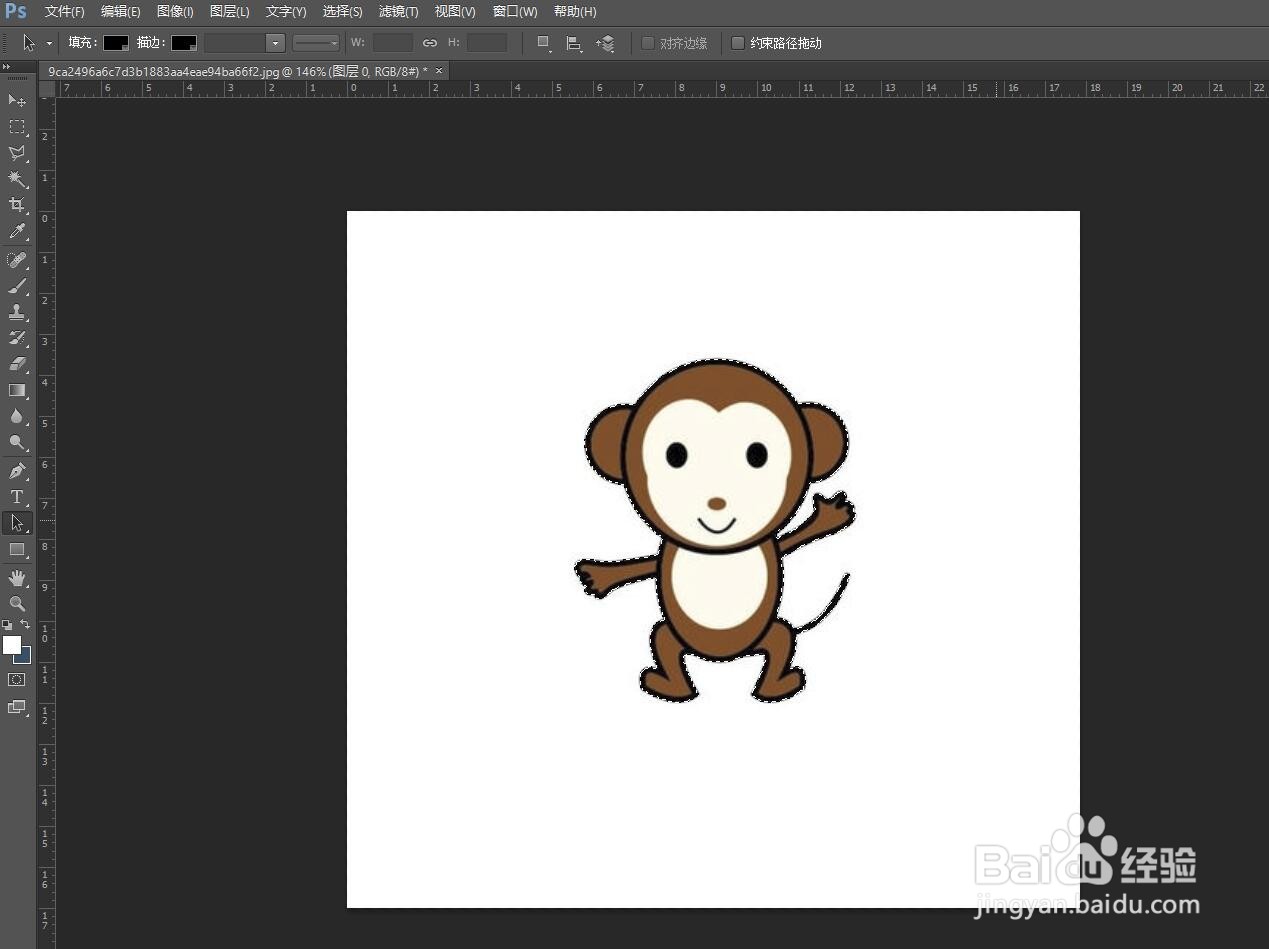1269x949 pixels.
Task: Click link icon between W and H
Action: 430,43
